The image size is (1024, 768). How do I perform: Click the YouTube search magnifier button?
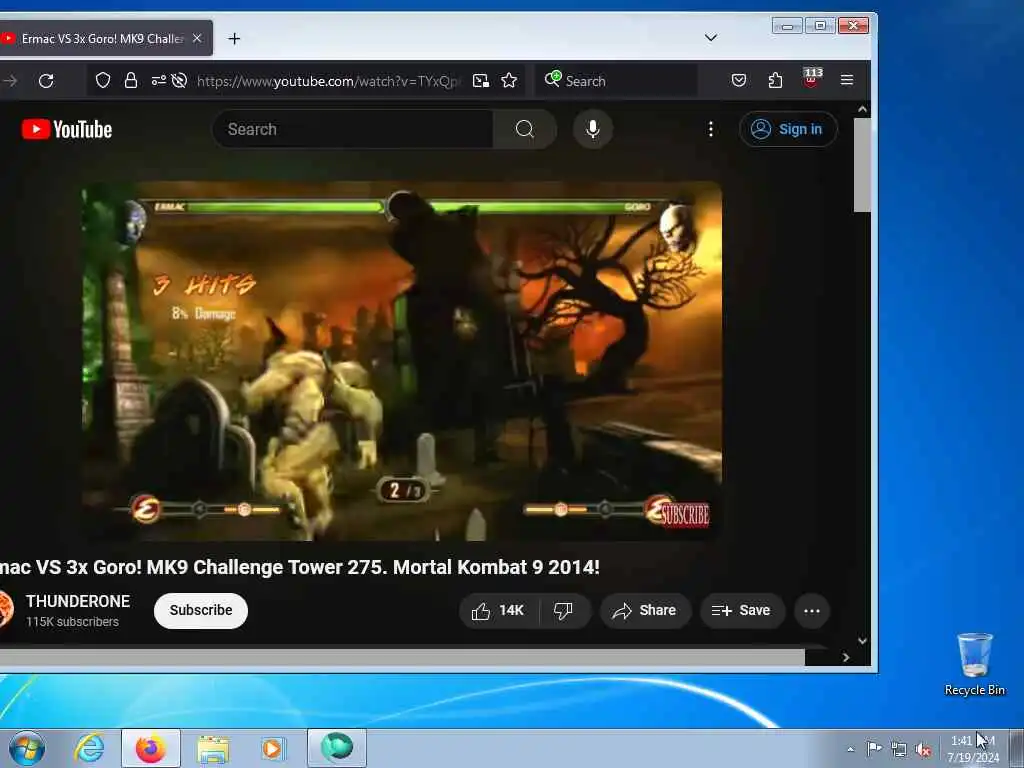click(525, 129)
